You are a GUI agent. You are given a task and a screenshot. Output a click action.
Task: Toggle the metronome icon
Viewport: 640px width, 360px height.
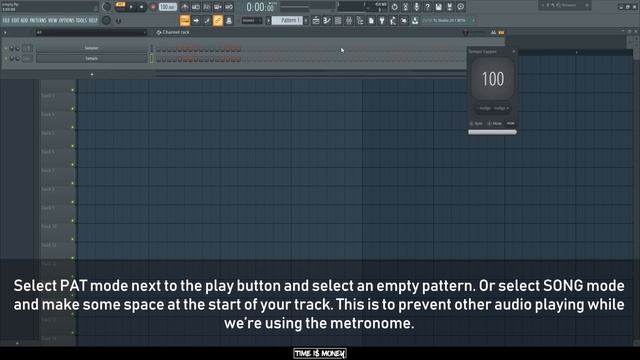[185, 7]
